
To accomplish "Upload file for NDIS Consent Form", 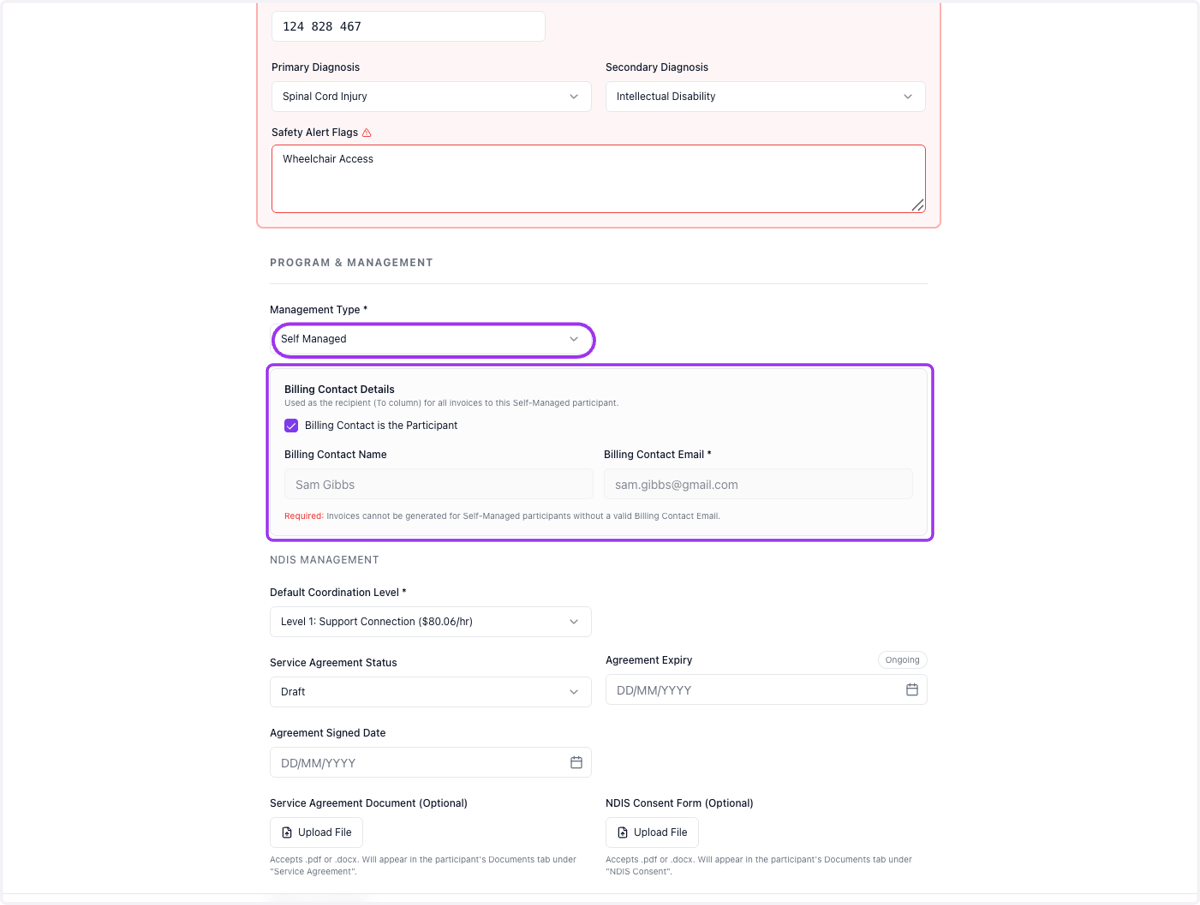I will click(x=652, y=832).
